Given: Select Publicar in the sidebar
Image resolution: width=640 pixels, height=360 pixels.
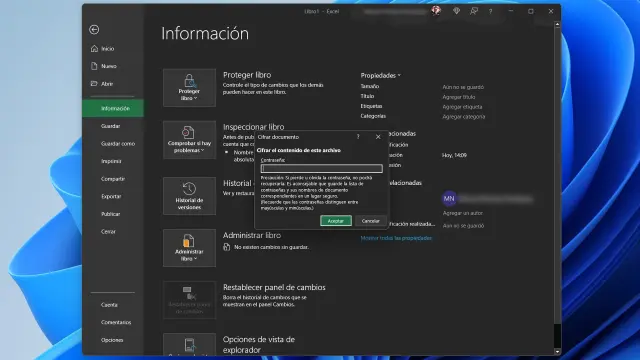Looking at the screenshot, I should tap(111, 214).
